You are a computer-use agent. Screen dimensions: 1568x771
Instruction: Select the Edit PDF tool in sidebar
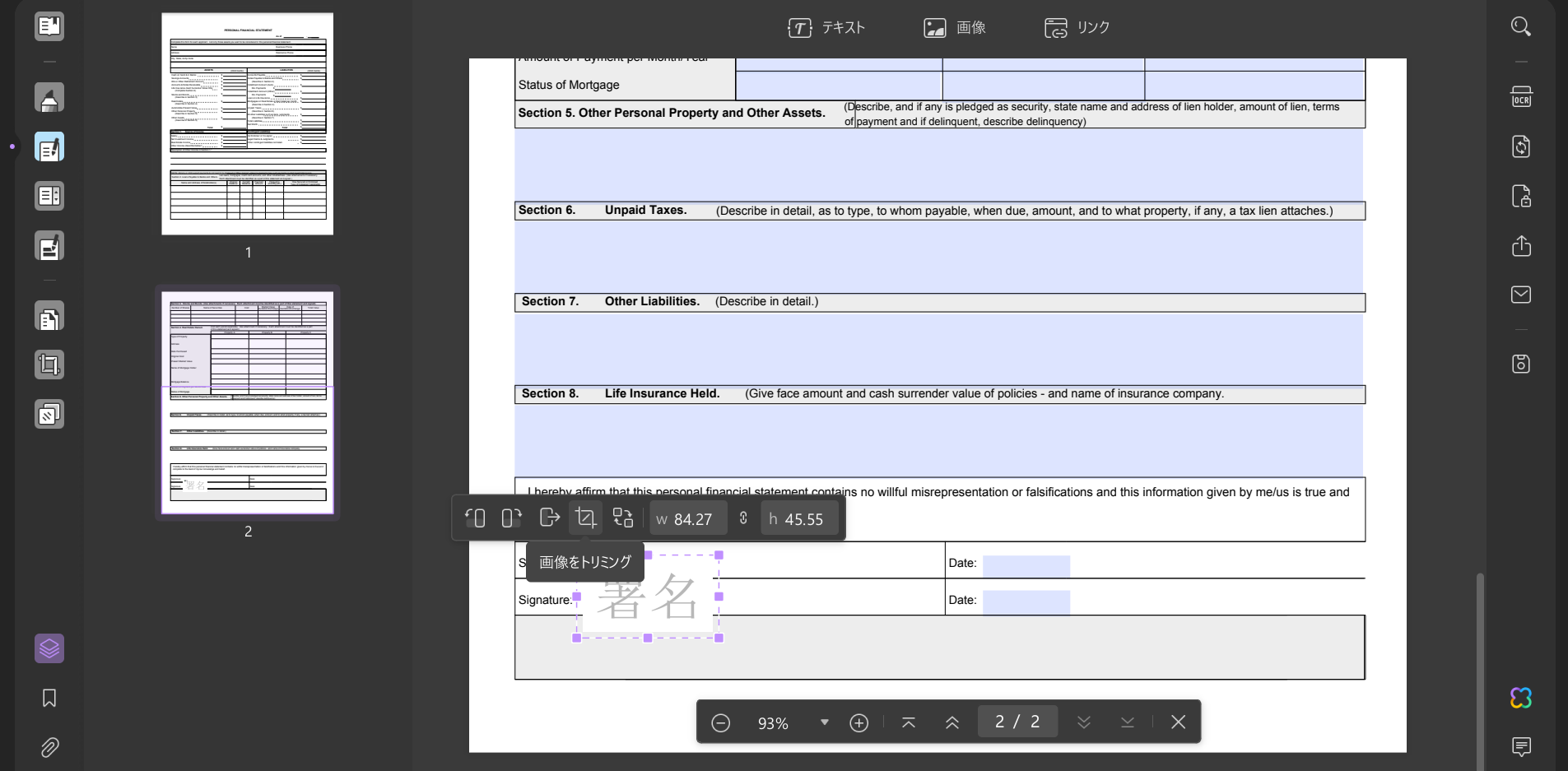[49, 147]
